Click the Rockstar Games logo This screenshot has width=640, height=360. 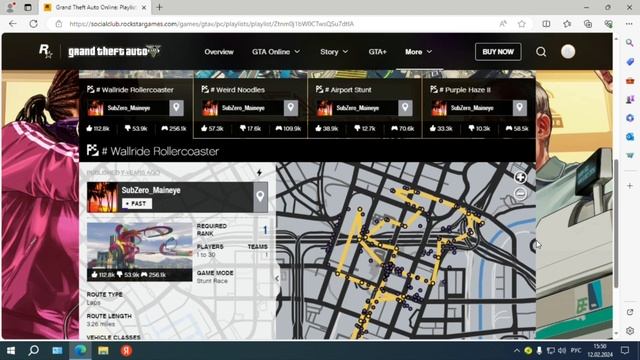click(45, 51)
